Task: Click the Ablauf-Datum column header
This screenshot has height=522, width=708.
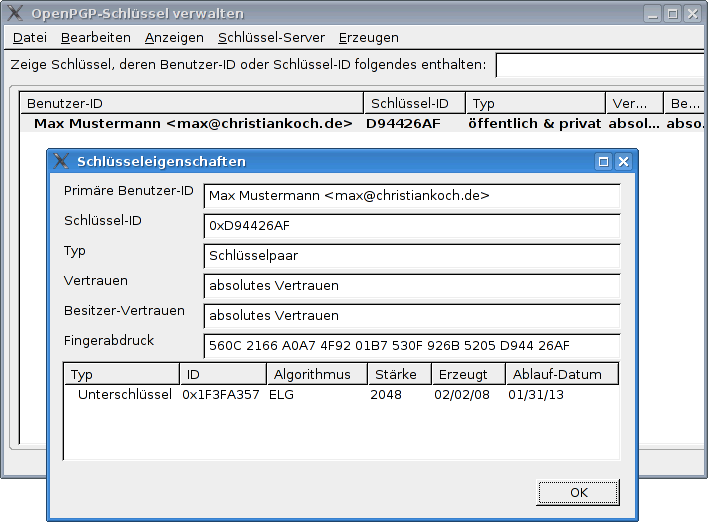Action: click(x=561, y=374)
